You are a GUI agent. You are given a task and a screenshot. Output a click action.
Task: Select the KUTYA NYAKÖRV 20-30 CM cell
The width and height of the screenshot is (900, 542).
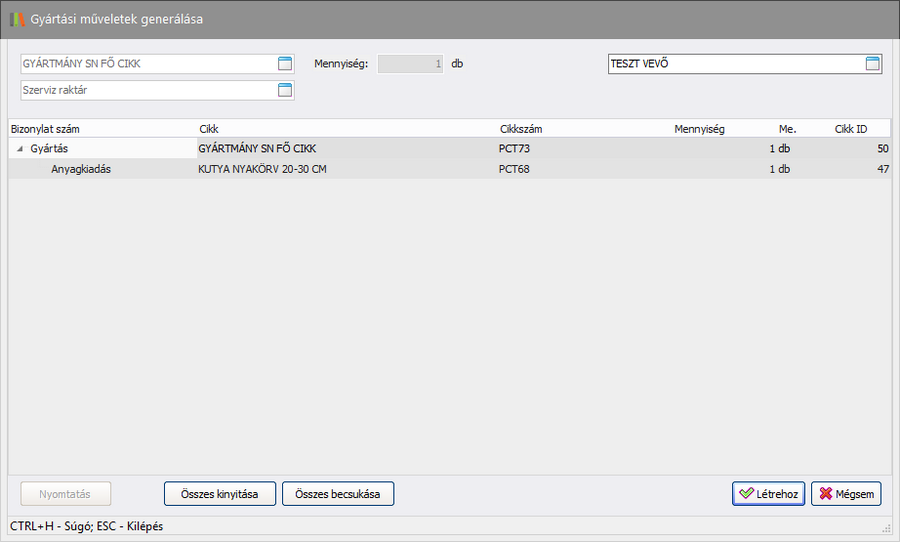[x=262, y=169]
